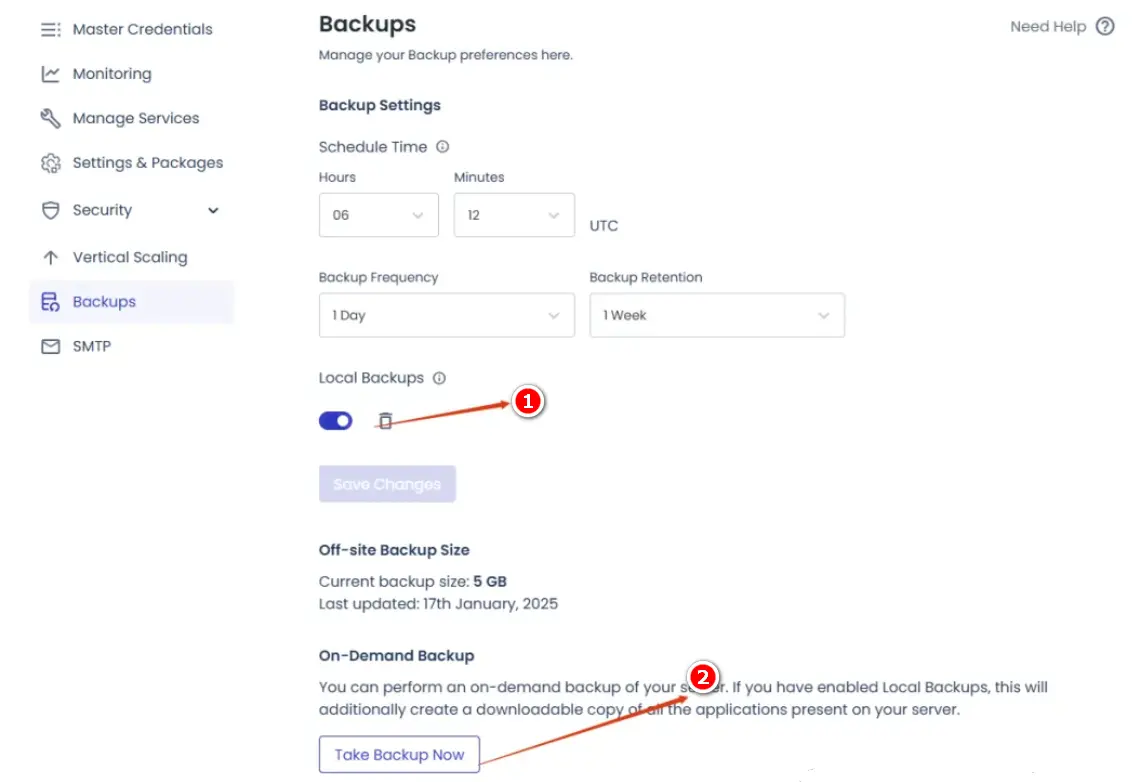Click the Manage Services wrench icon

(x=50, y=118)
